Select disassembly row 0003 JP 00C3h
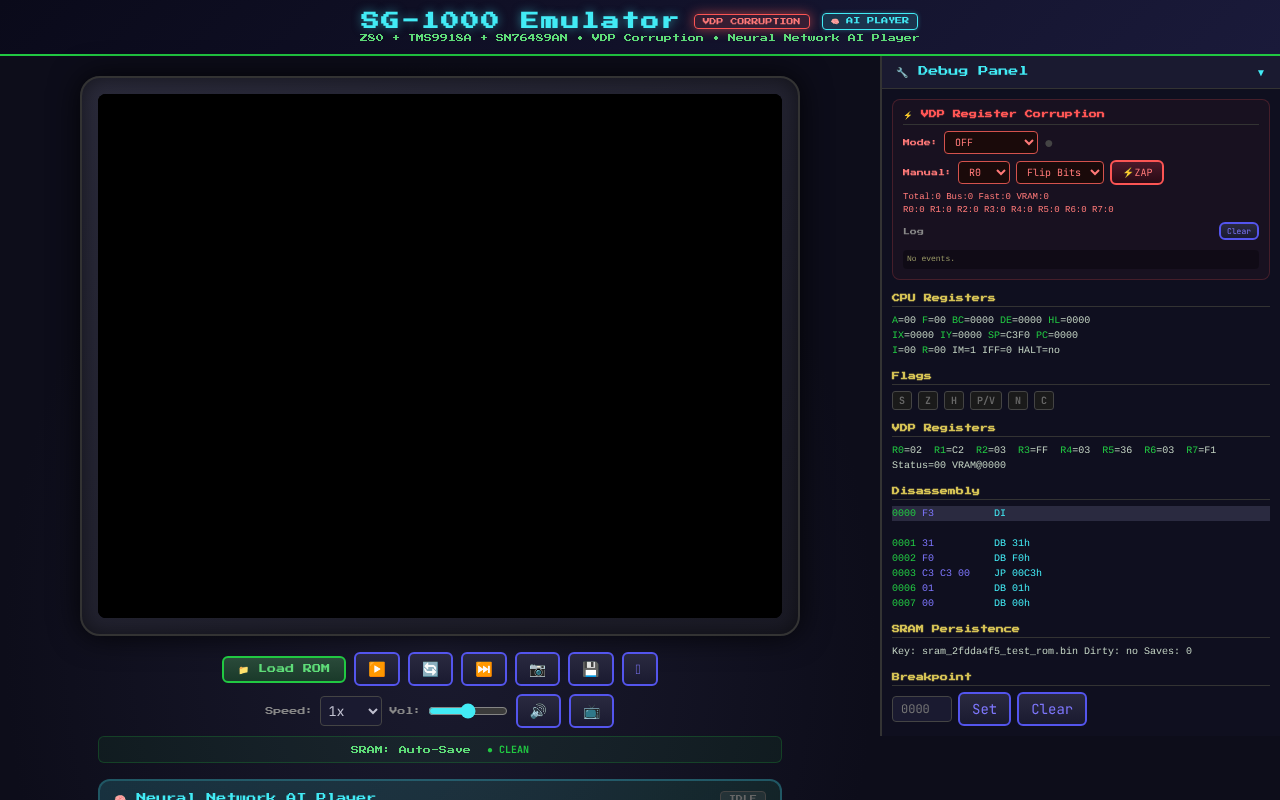 [x=1081, y=574]
